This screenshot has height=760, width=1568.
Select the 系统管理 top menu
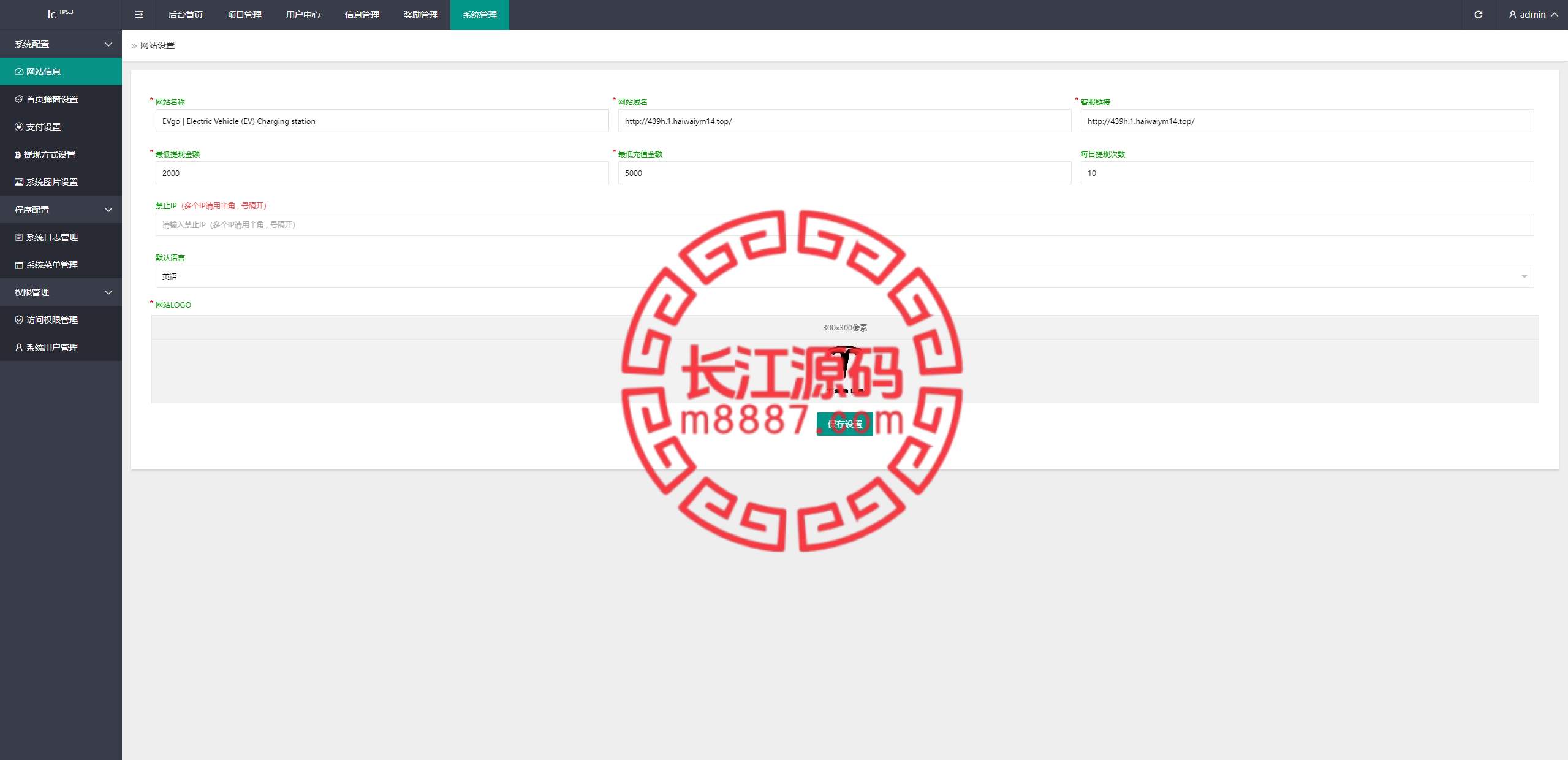pos(480,15)
